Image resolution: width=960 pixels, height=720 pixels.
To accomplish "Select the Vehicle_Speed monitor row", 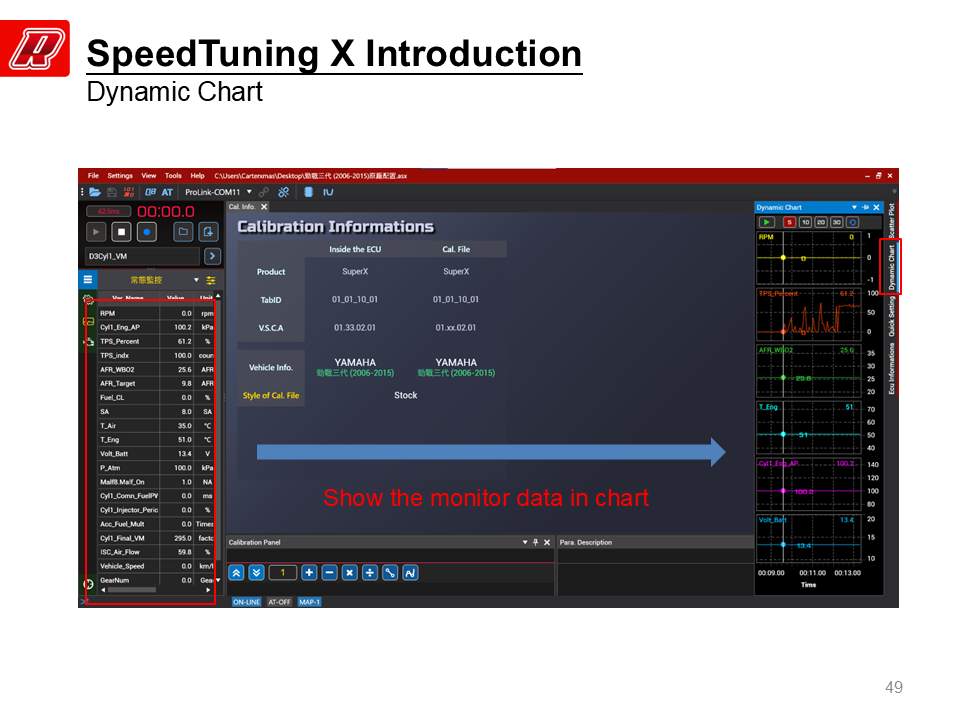I will 156,566.
